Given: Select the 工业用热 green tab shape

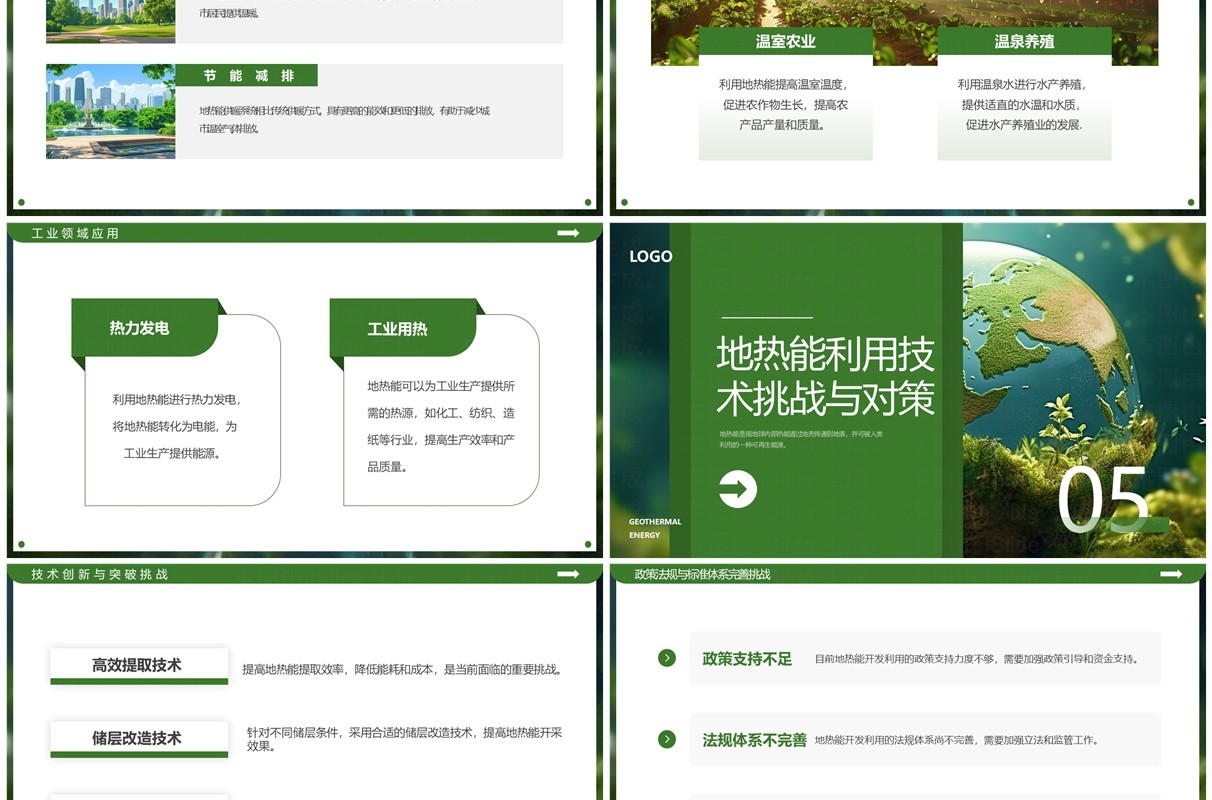Looking at the screenshot, I should (x=403, y=328).
